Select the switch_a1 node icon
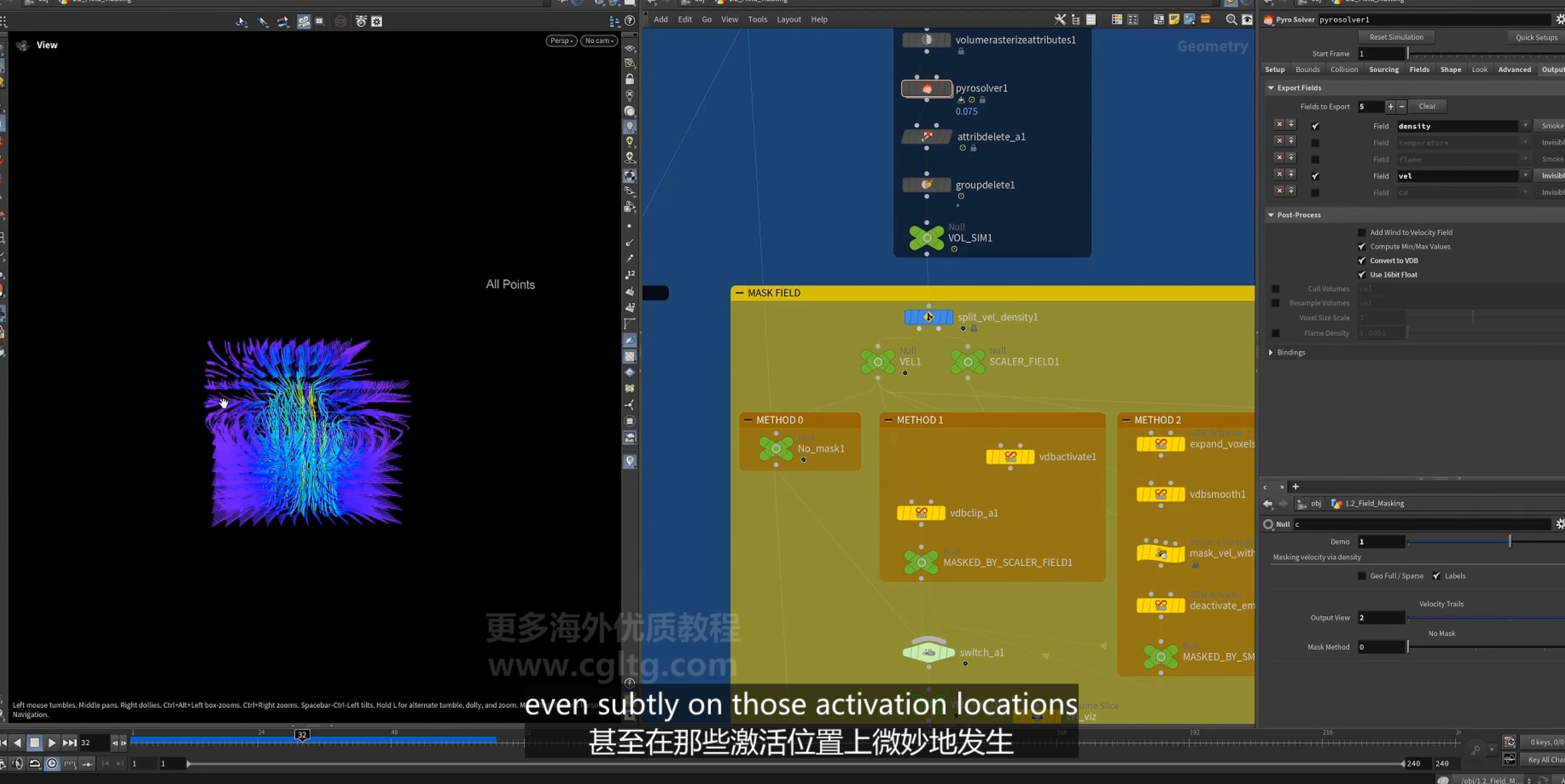 click(x=929, y=652)
